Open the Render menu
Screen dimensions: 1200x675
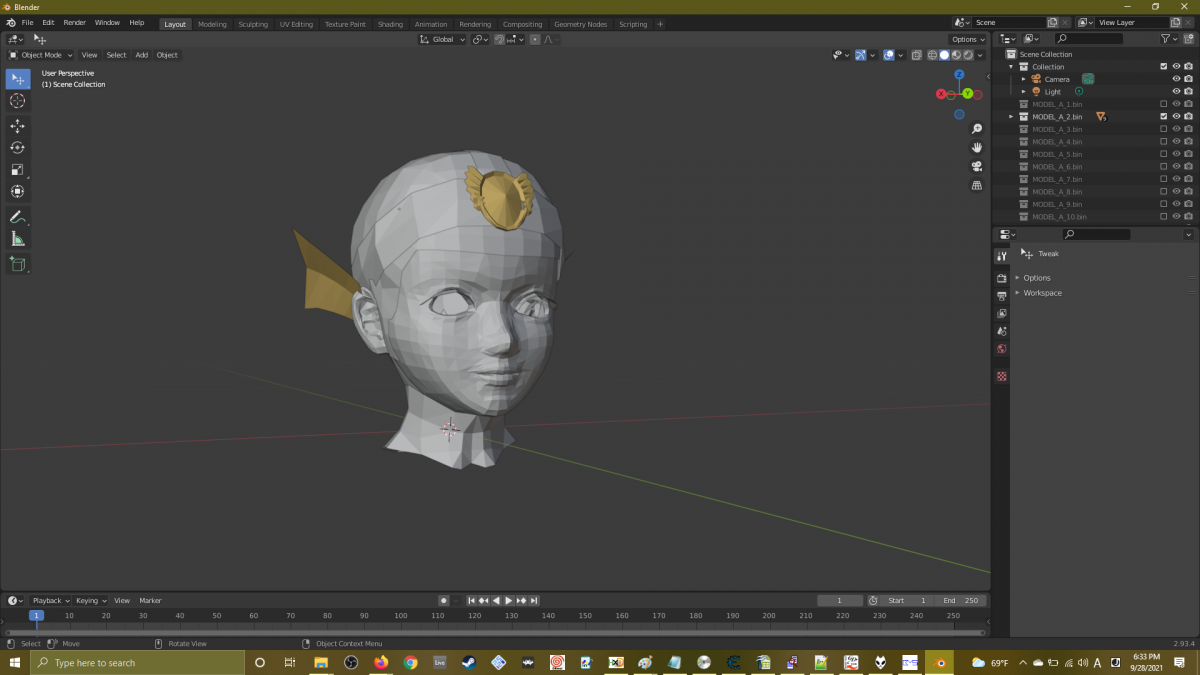(75, 22)
